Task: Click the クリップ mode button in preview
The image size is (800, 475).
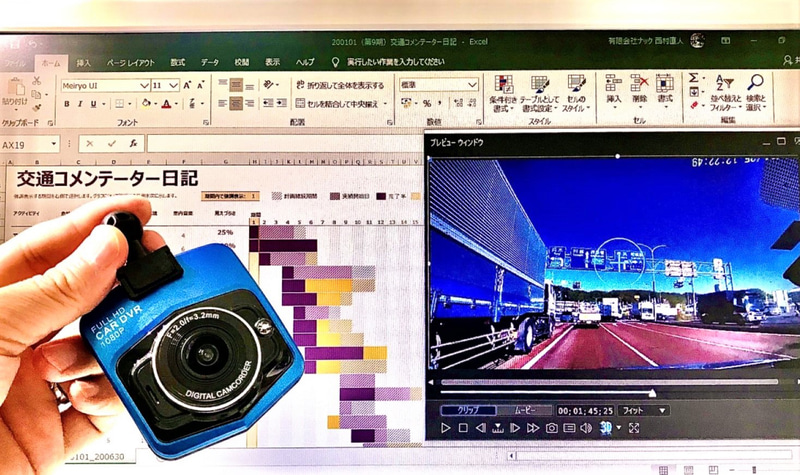Action: point(468,410)
